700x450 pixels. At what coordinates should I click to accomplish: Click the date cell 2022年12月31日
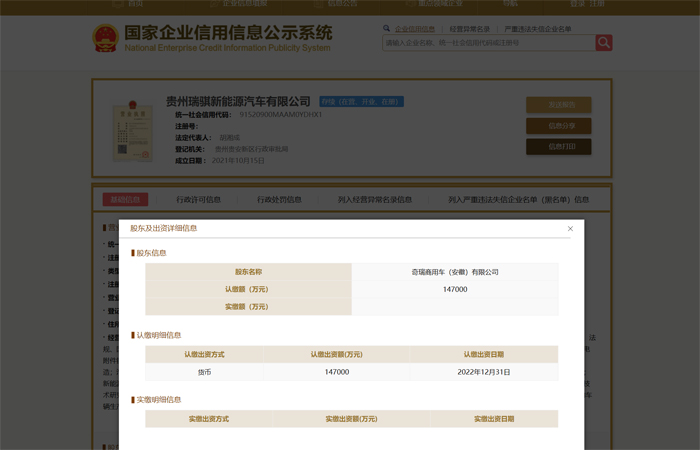click(483, 372)
